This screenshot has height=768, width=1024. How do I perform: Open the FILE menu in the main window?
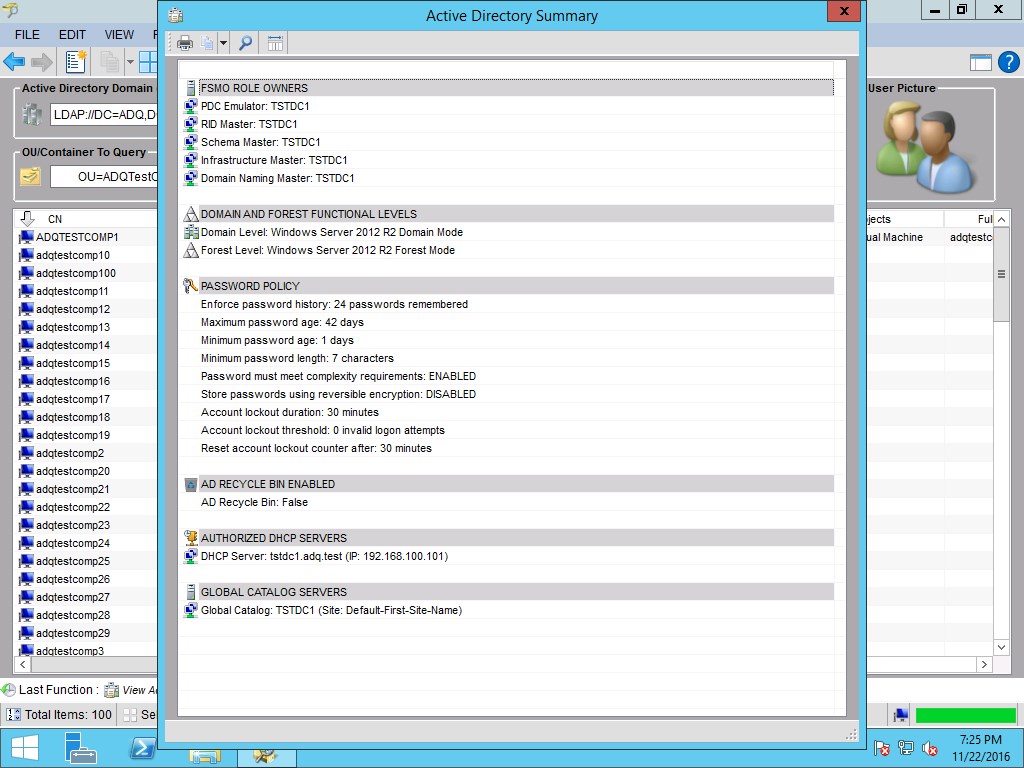[27, 35]
